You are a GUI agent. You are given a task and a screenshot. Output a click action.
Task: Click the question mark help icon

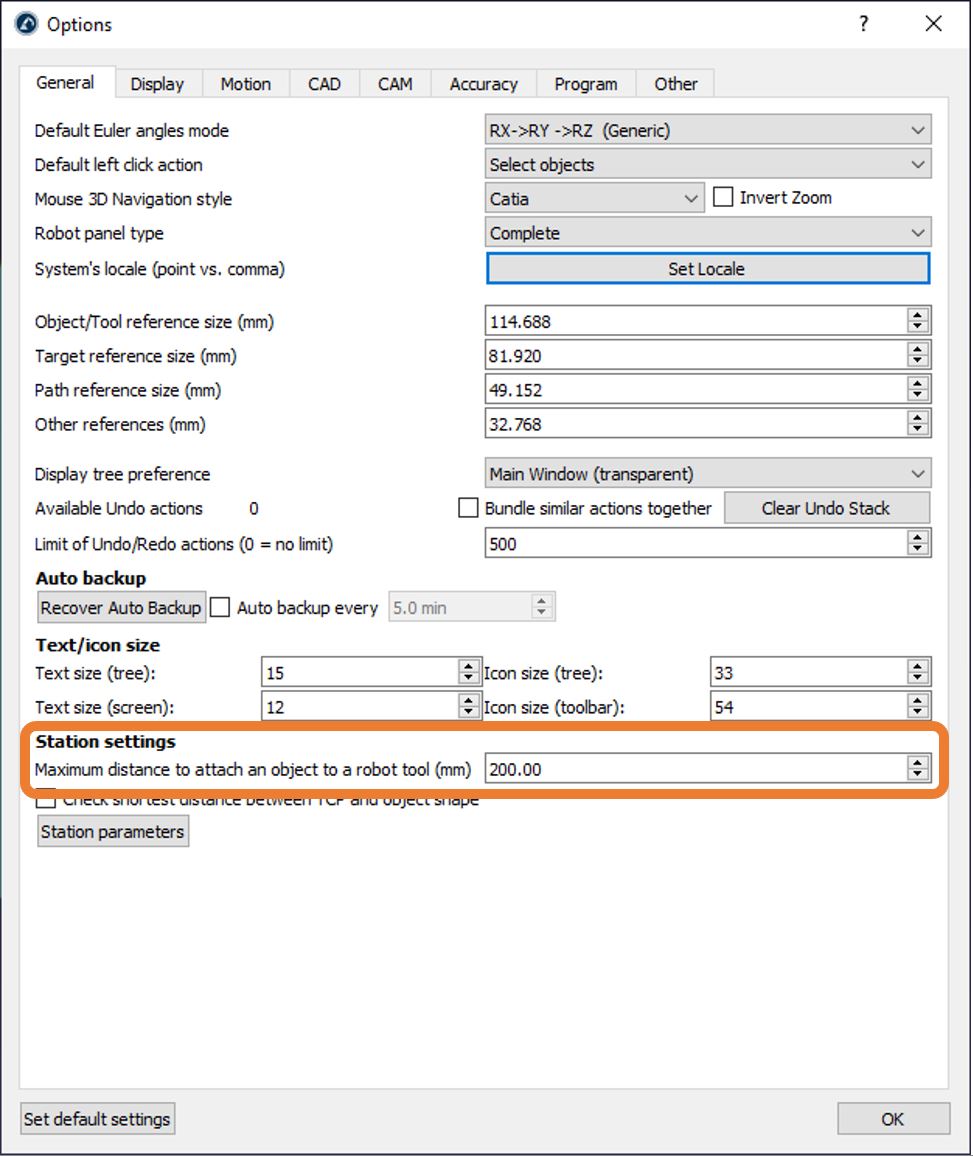(864, 24)
